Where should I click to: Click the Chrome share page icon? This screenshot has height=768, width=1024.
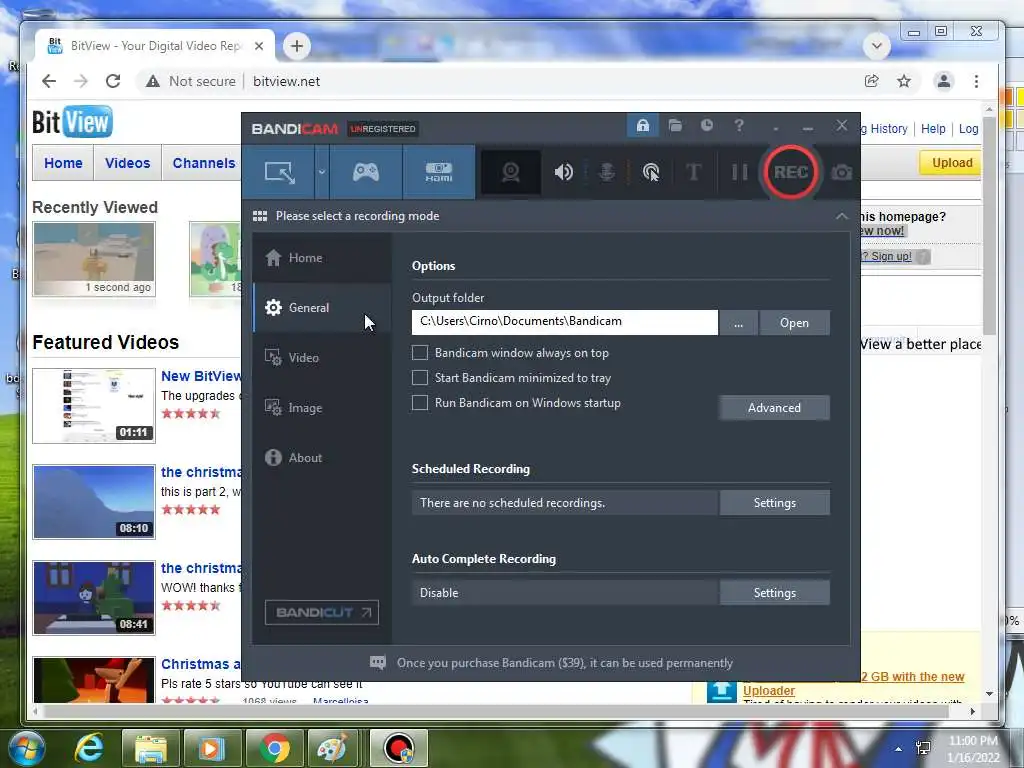coord(871,81)
